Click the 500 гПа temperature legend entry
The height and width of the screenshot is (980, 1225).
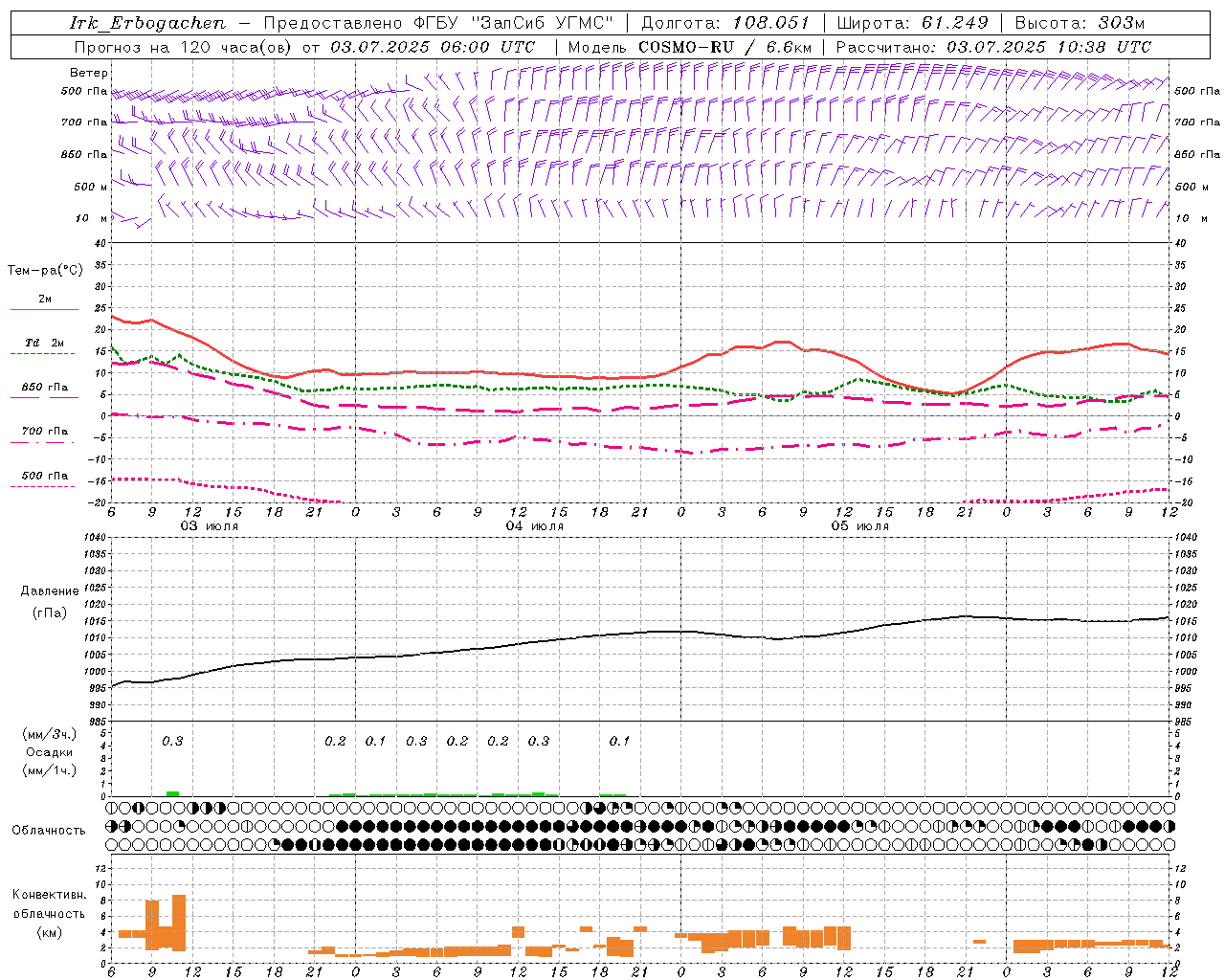[x=44, y=476]
